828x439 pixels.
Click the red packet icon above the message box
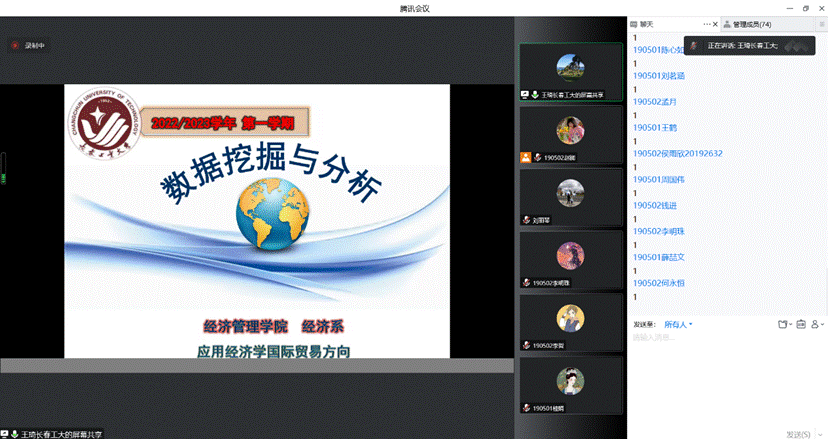tap(801, 324)
